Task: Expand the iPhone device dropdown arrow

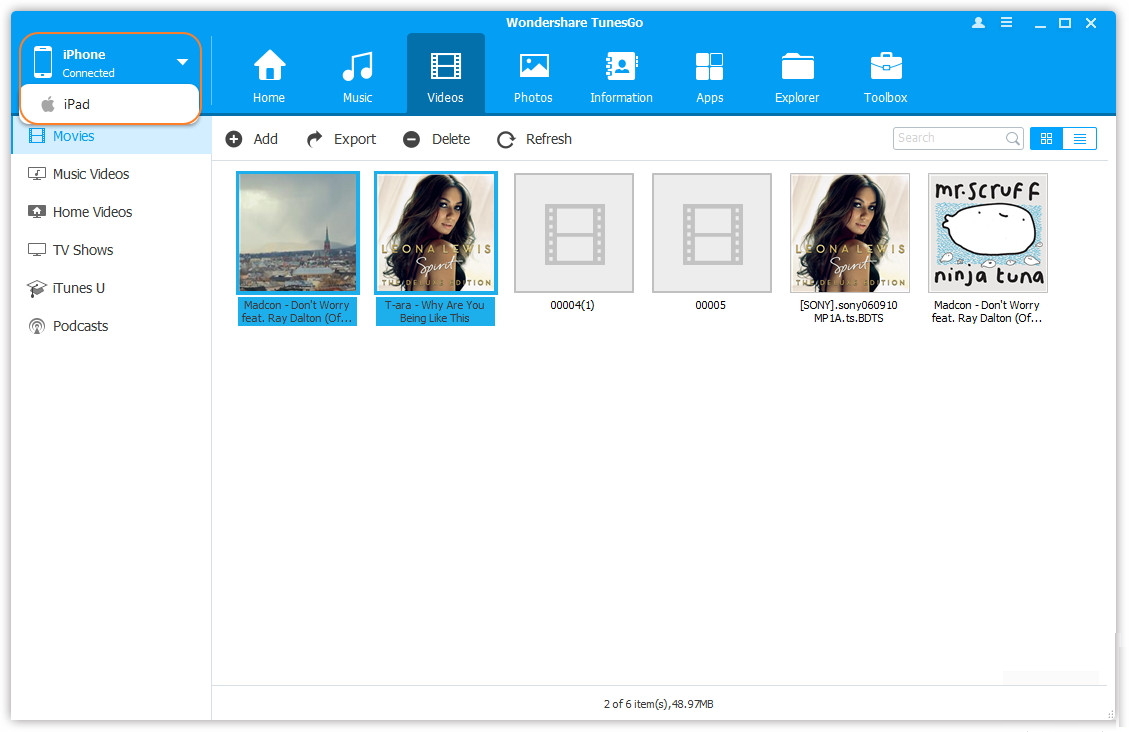Action: 182,62
